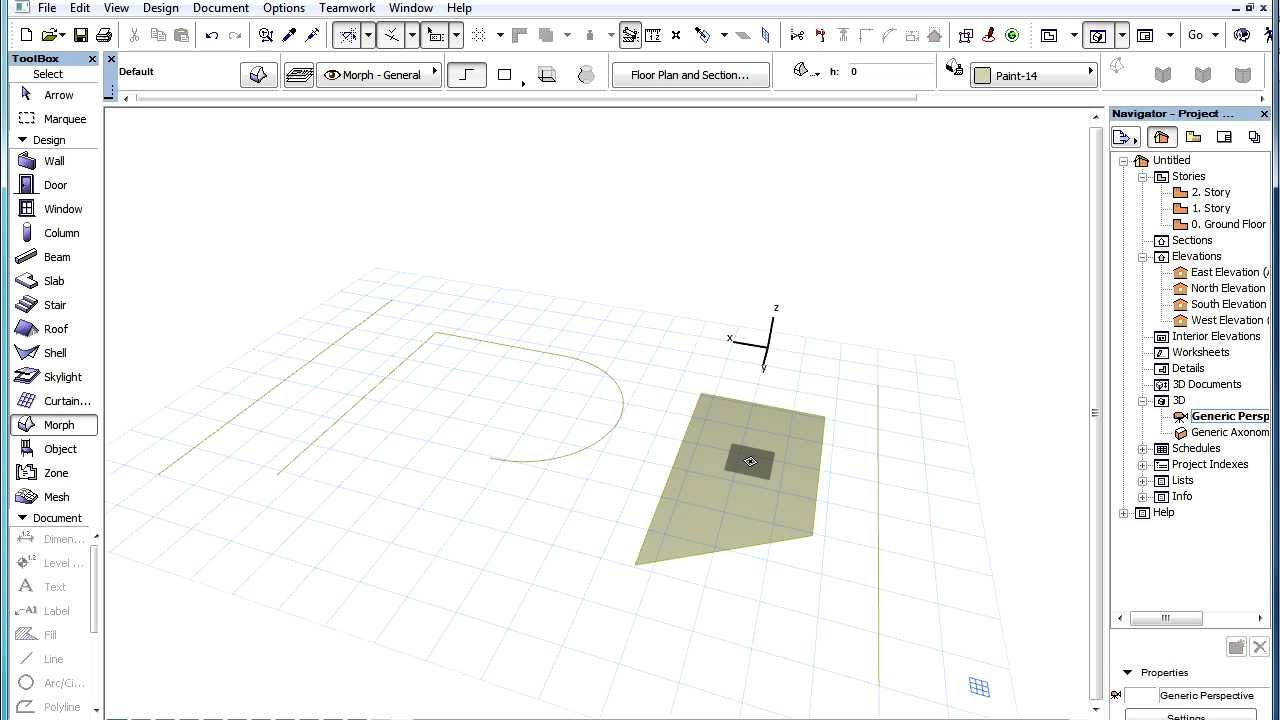
Task: Select the Mesh tool
Action: (55, 497)
